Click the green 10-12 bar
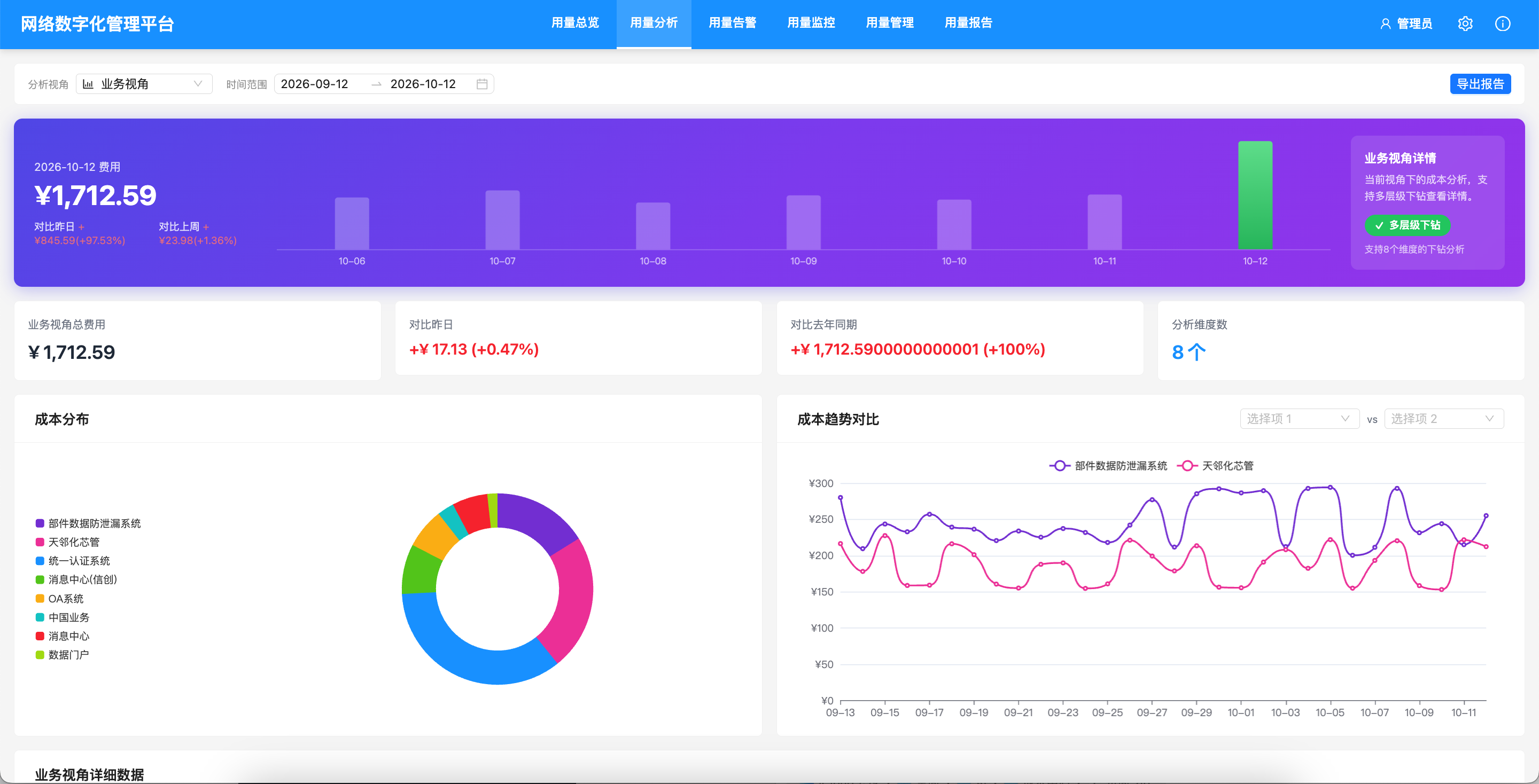1539x784 pixels. (x=1255, y=195)
